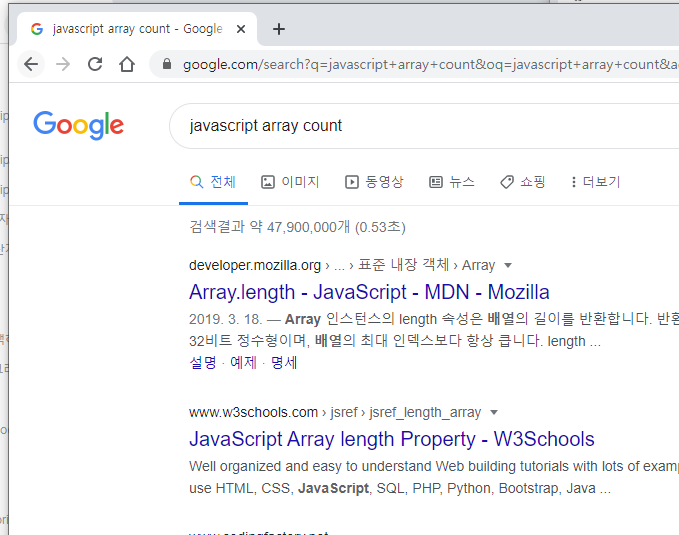The image size is (679, 535).
Task: Go back using the browser back arrow
Action: point(31,65)
